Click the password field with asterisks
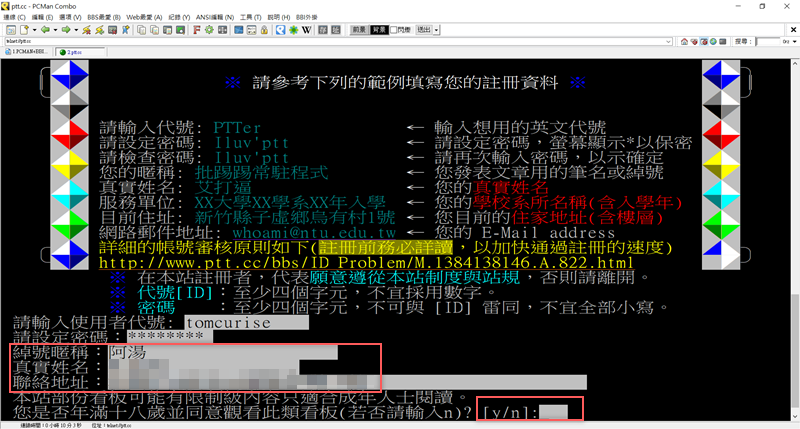800x429 pixels. point(170,337)
